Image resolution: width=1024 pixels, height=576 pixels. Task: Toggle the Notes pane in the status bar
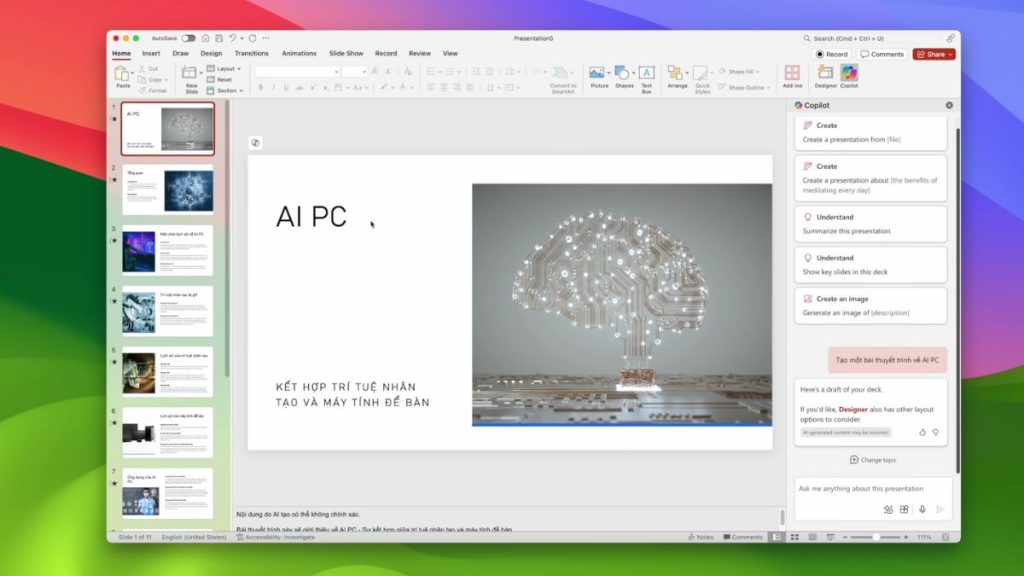pyautogui.click(x=700, y=537)
